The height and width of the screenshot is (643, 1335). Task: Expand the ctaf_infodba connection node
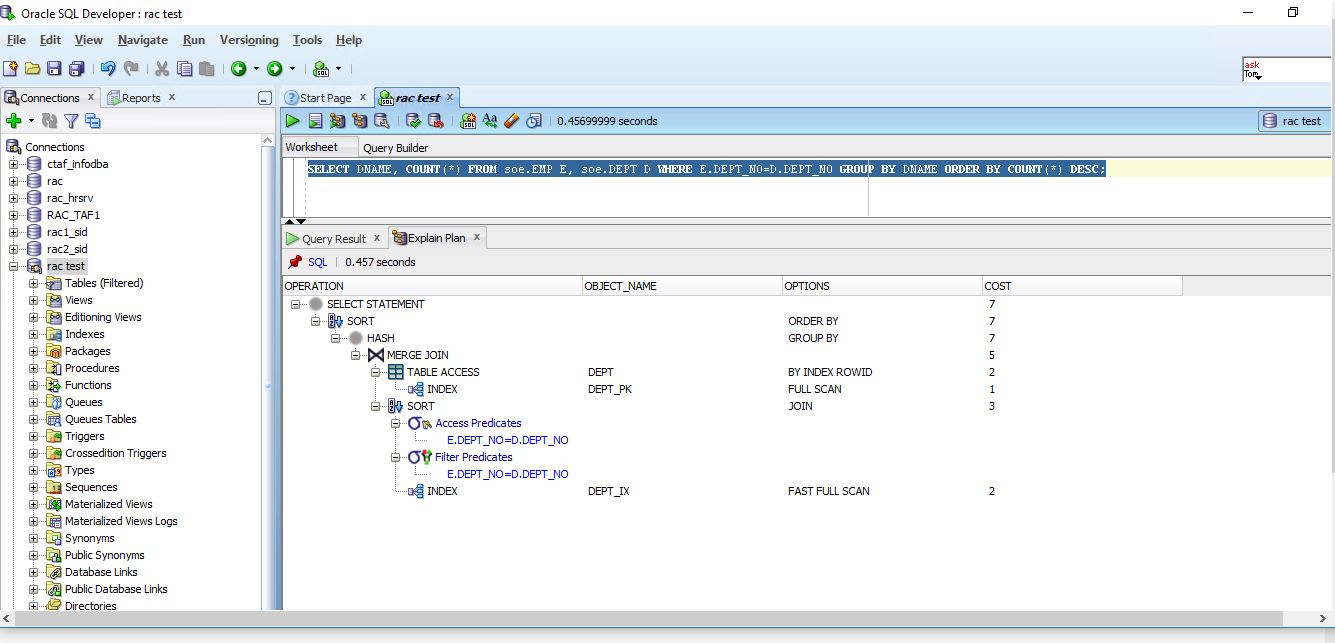14,164
